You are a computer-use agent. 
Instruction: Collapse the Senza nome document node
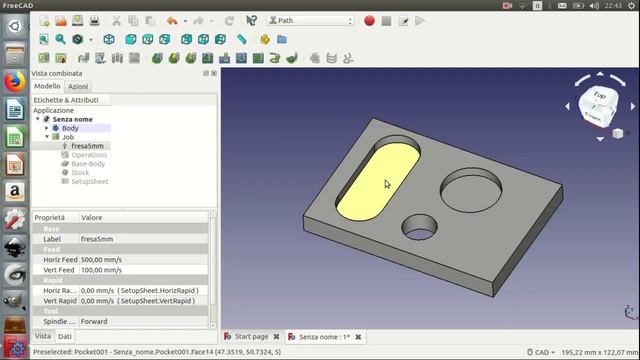point(38,119)
